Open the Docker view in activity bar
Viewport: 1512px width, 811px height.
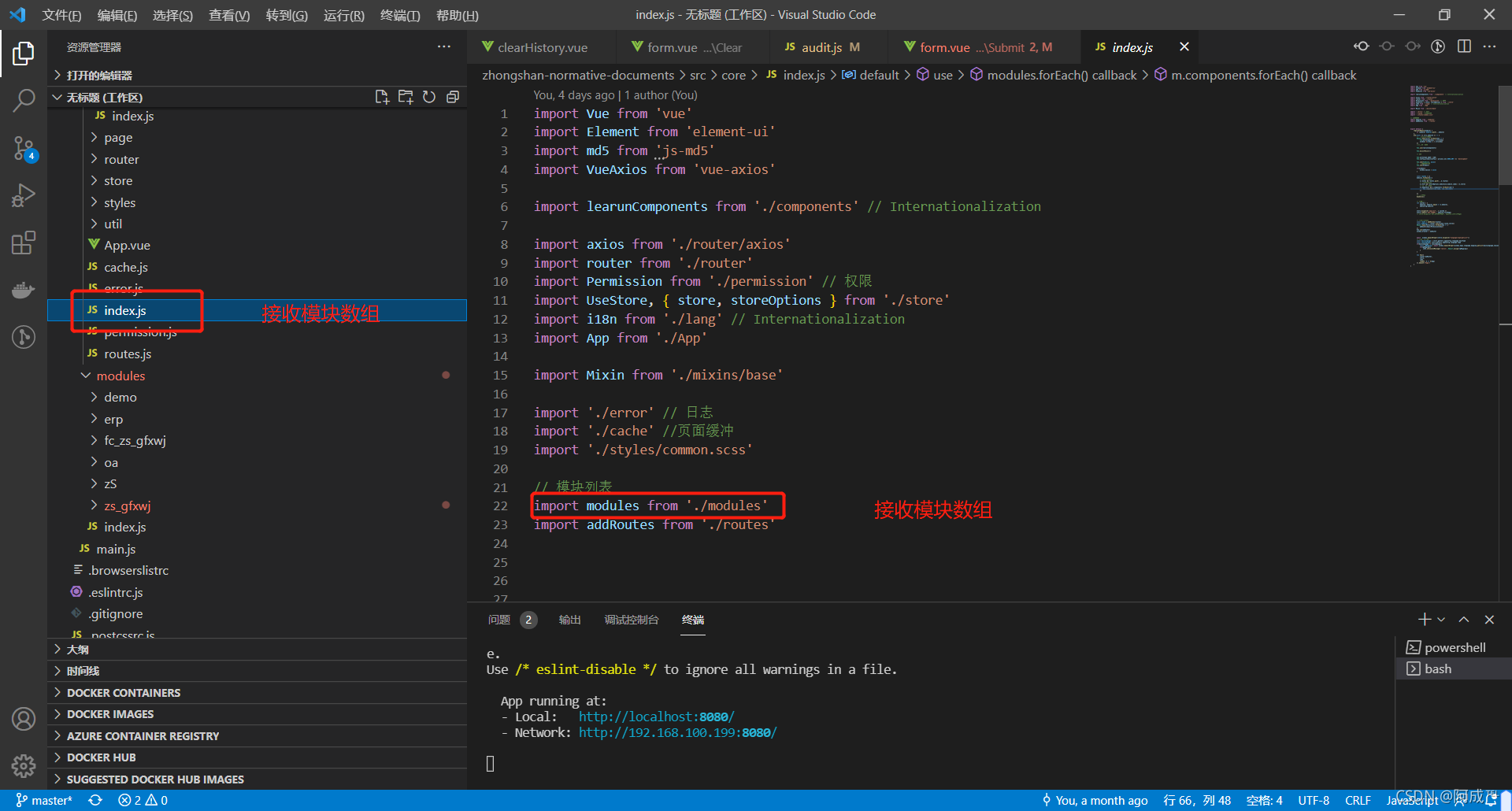pyautogui.click(x=24, y=290)
